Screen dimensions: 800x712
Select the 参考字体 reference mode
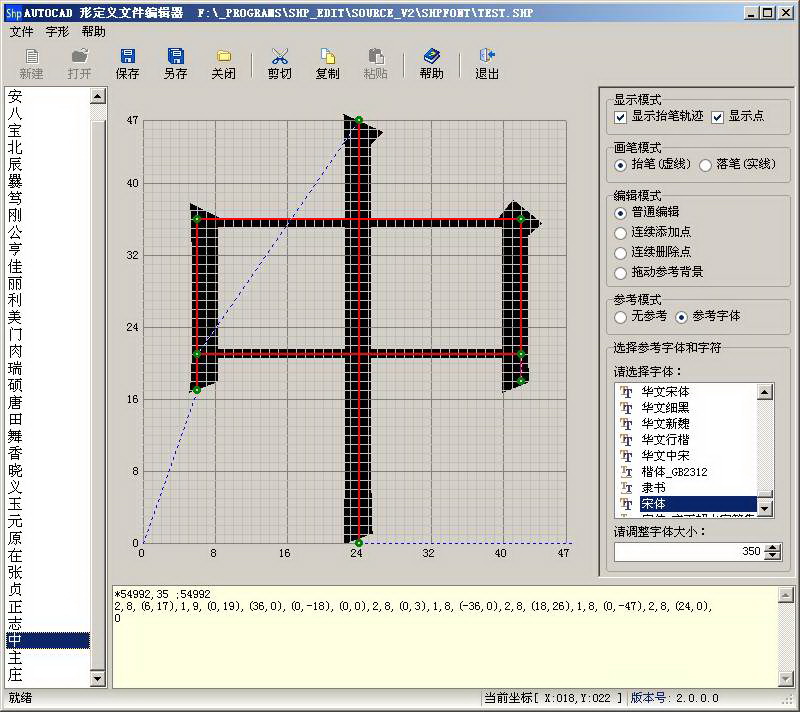coord(681,317)
